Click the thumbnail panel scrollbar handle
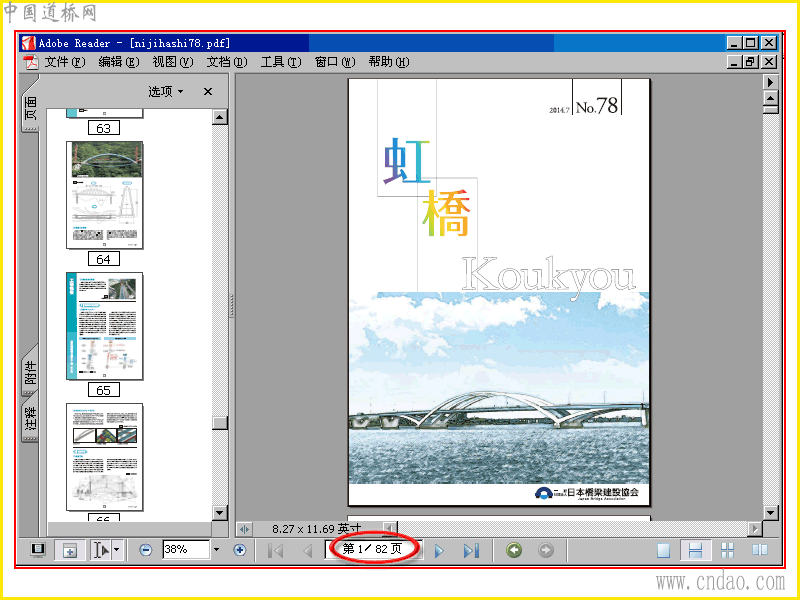This screenshot has height=600, width=800. 220,423
